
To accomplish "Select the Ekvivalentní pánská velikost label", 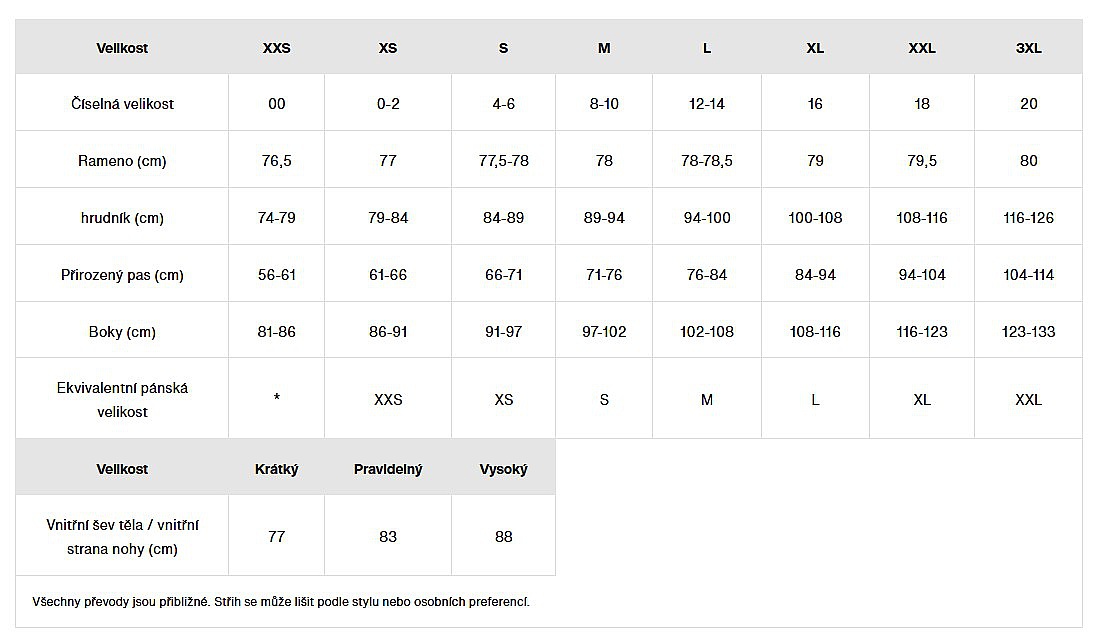I will click(122, 399).
